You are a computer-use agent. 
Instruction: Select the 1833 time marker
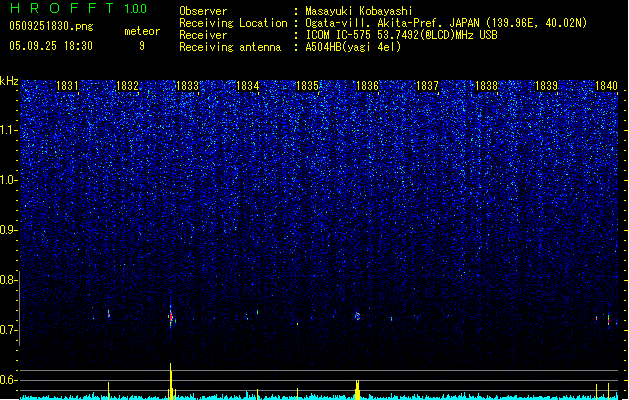point(187,85)
